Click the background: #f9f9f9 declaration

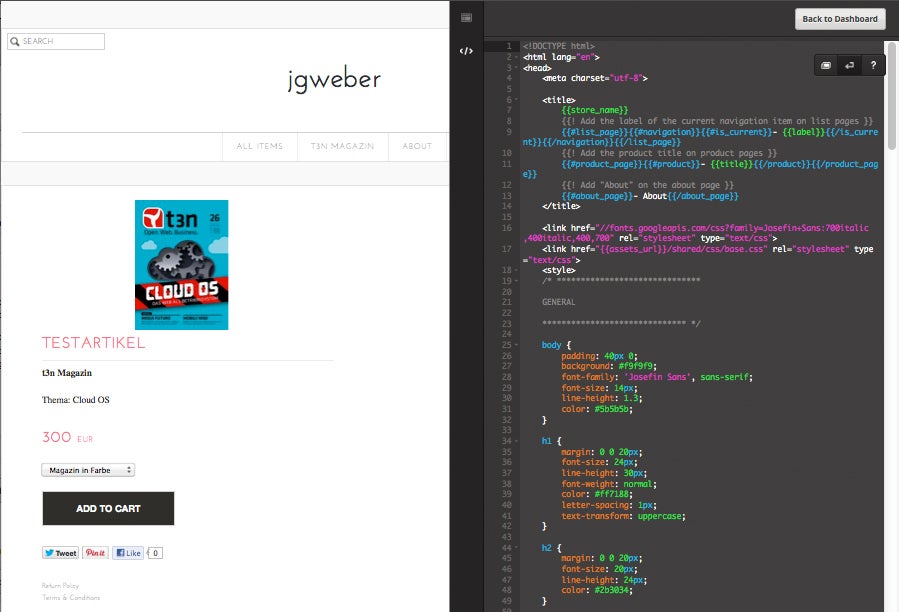609,366
